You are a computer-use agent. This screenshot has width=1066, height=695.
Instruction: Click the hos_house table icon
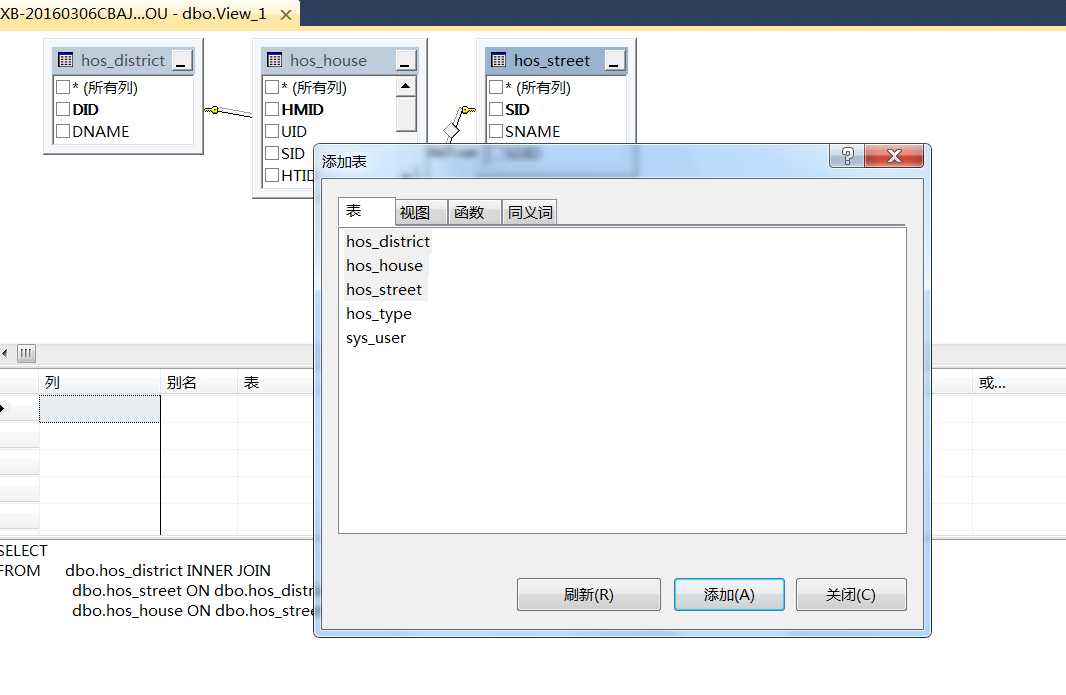(x=274, y=60)
